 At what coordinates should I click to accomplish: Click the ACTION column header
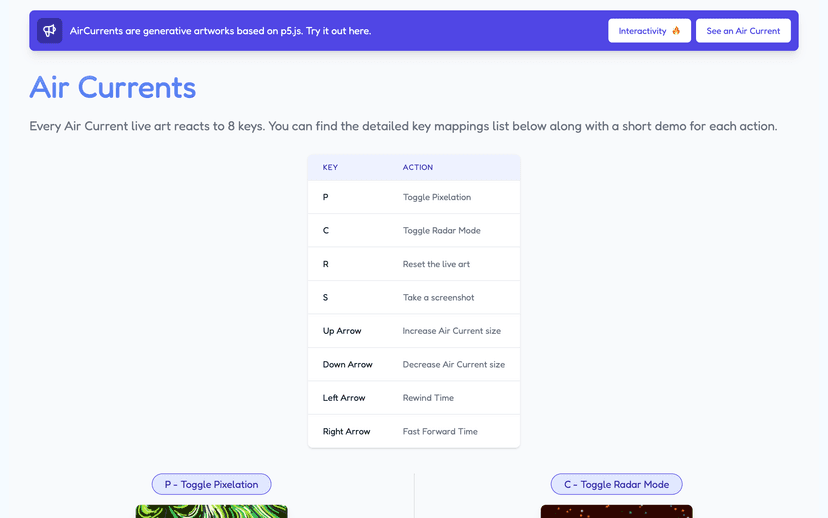click(418, 167)
